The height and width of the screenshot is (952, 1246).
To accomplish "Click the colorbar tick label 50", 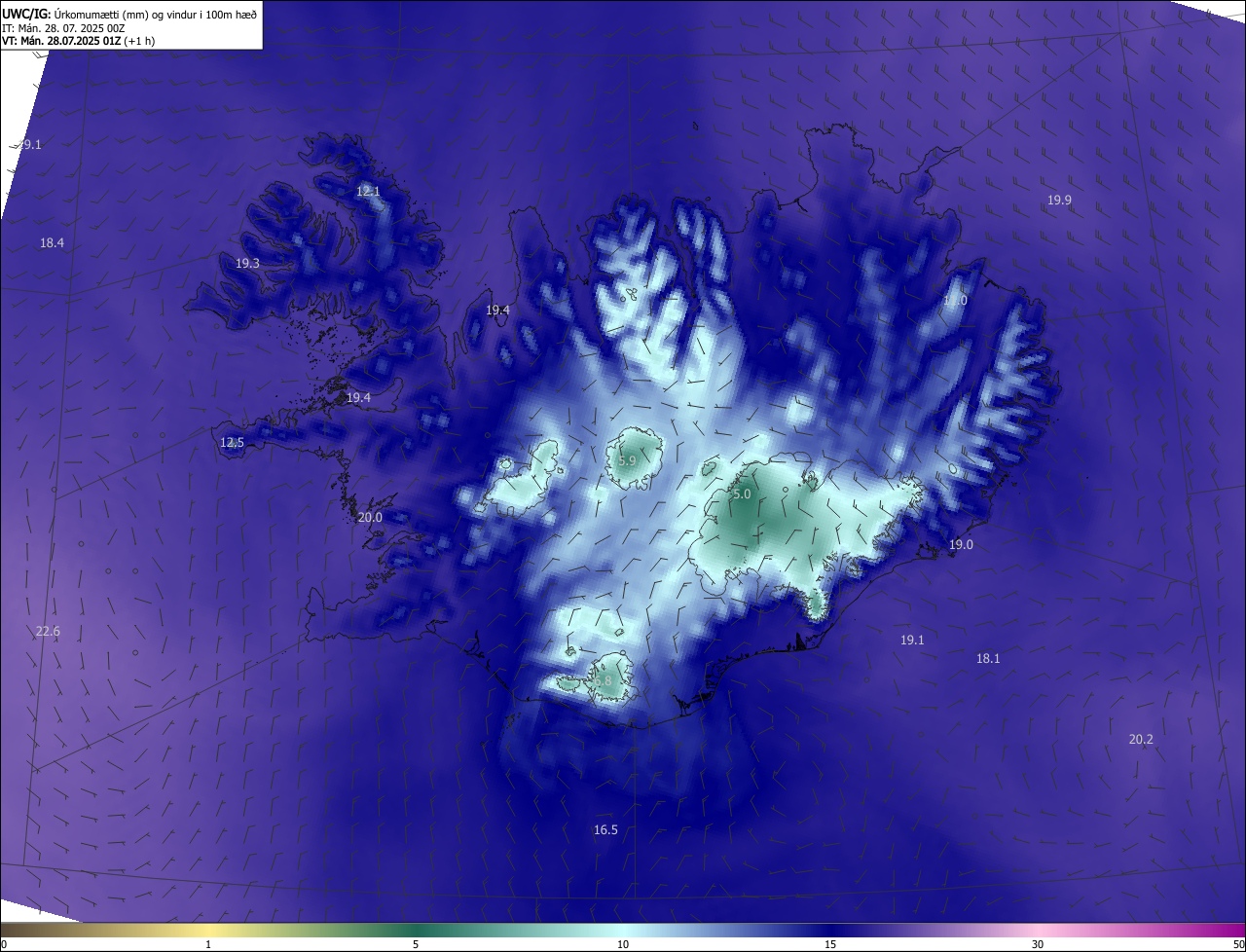I will (1238, 944).
